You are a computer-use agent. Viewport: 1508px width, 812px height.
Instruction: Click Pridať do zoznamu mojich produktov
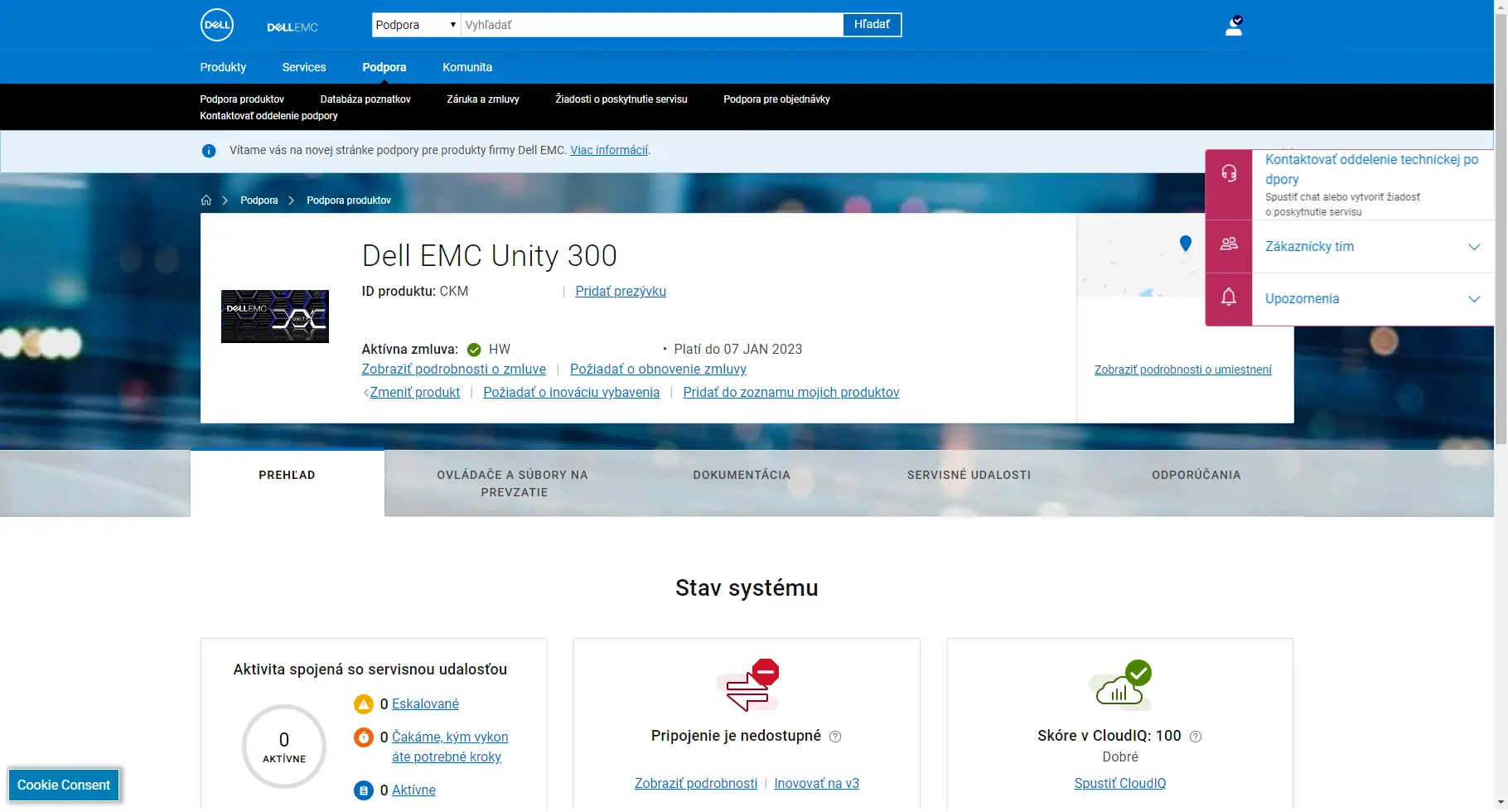pyautogui.click(x=791, y=393)
